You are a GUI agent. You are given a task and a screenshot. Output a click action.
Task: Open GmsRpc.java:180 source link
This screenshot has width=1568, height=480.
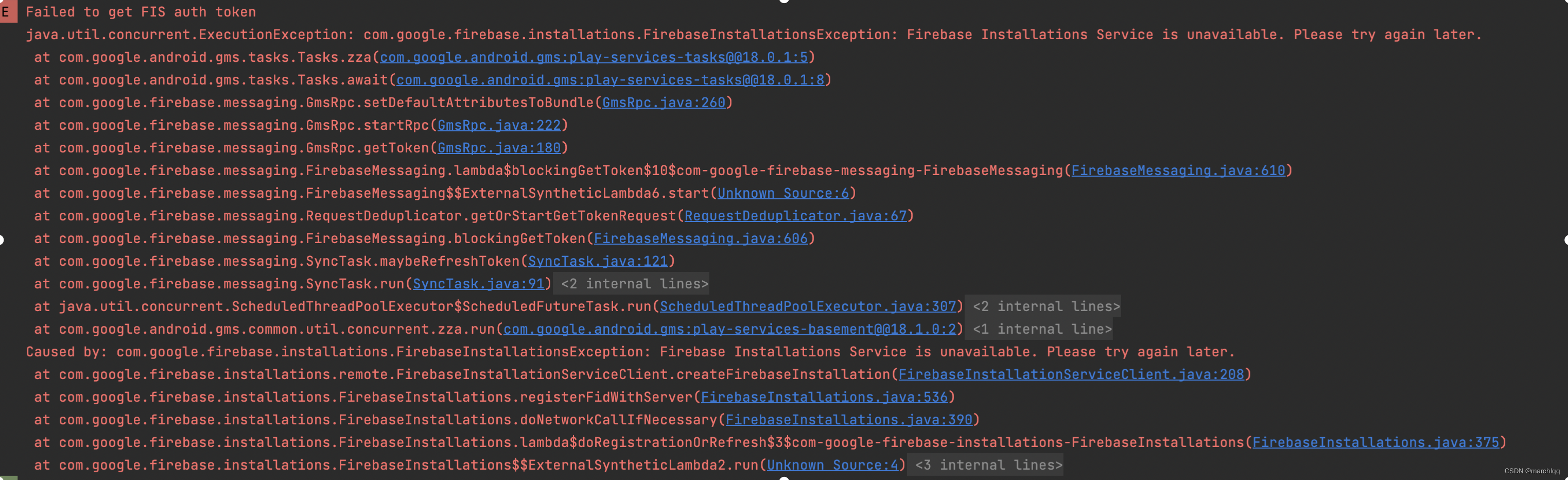coord(499,147)
